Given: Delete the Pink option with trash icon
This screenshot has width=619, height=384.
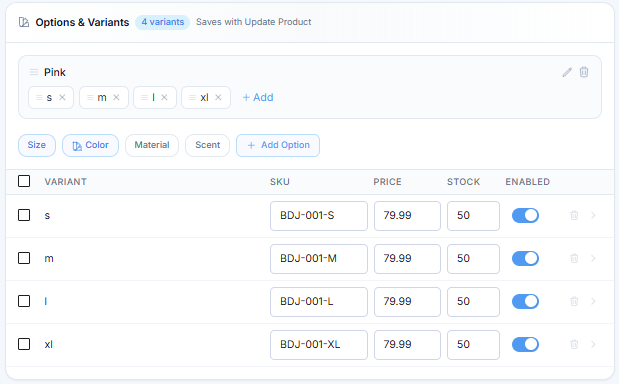Looking at the screenshot, I should pos(584,72).
